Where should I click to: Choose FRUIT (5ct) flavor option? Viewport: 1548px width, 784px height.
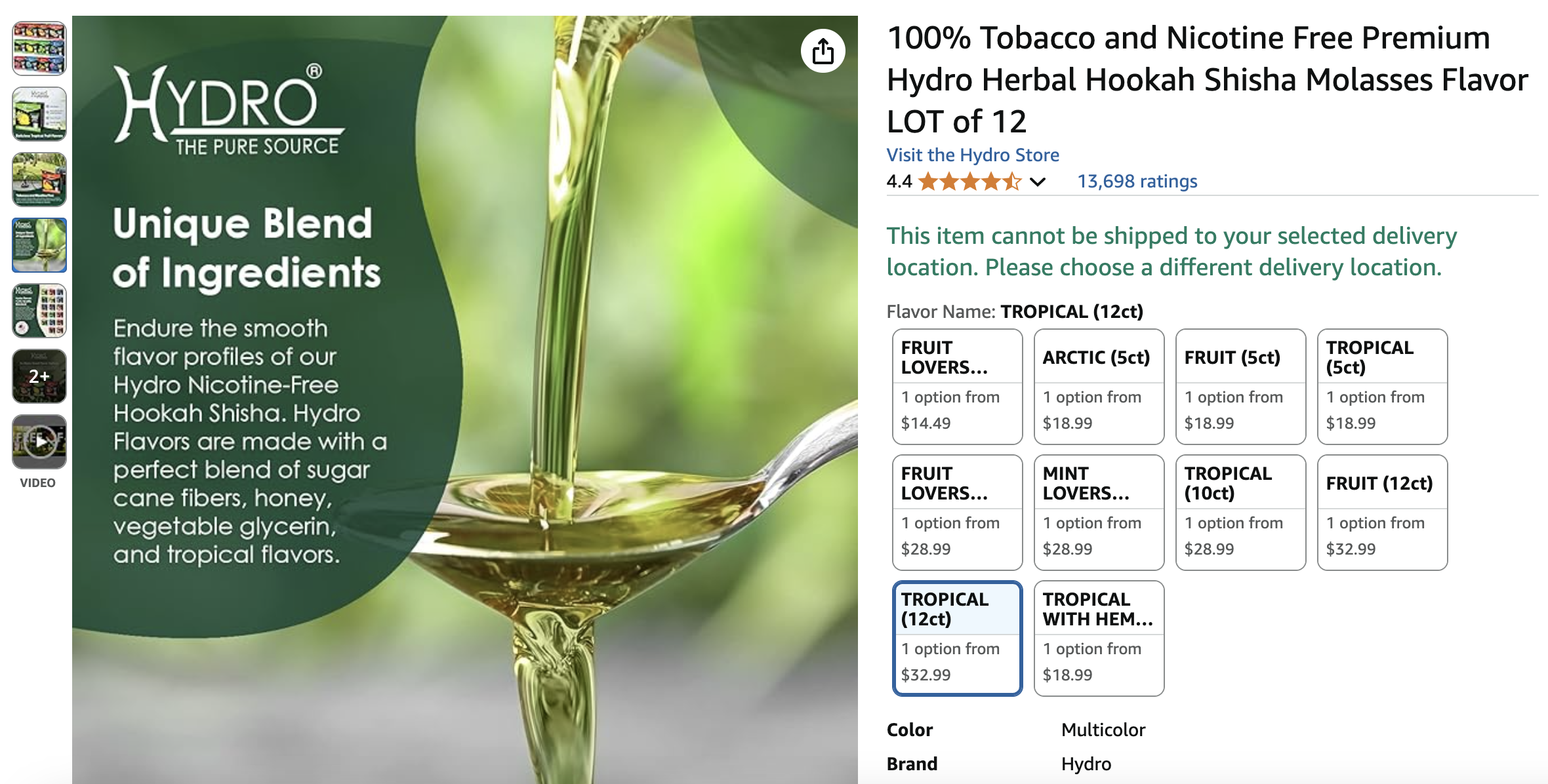click(1240, 387)
